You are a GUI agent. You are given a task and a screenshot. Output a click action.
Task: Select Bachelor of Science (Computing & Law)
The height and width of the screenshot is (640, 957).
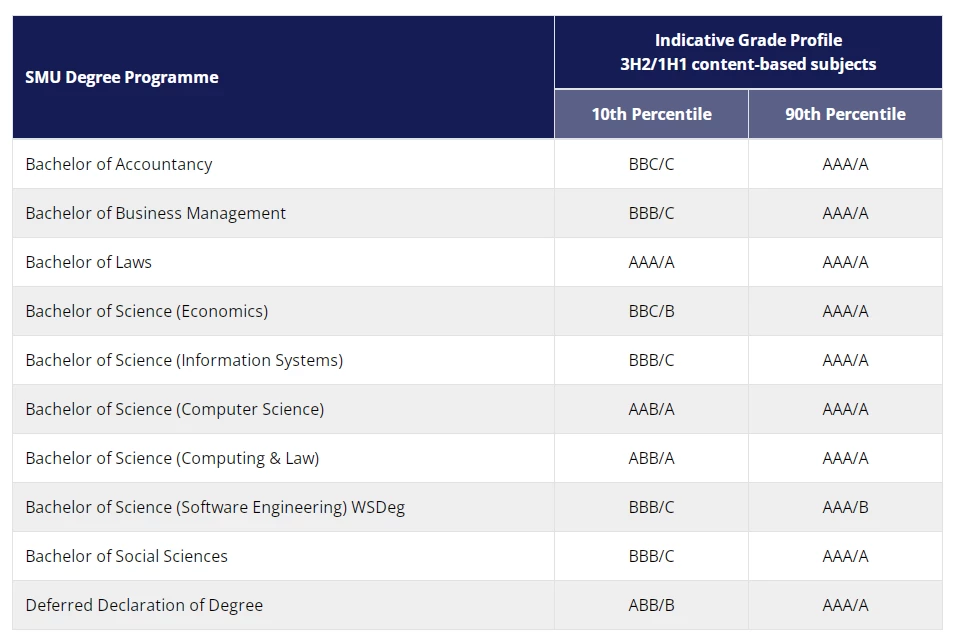pyautogui.click(x=173, y=458)
